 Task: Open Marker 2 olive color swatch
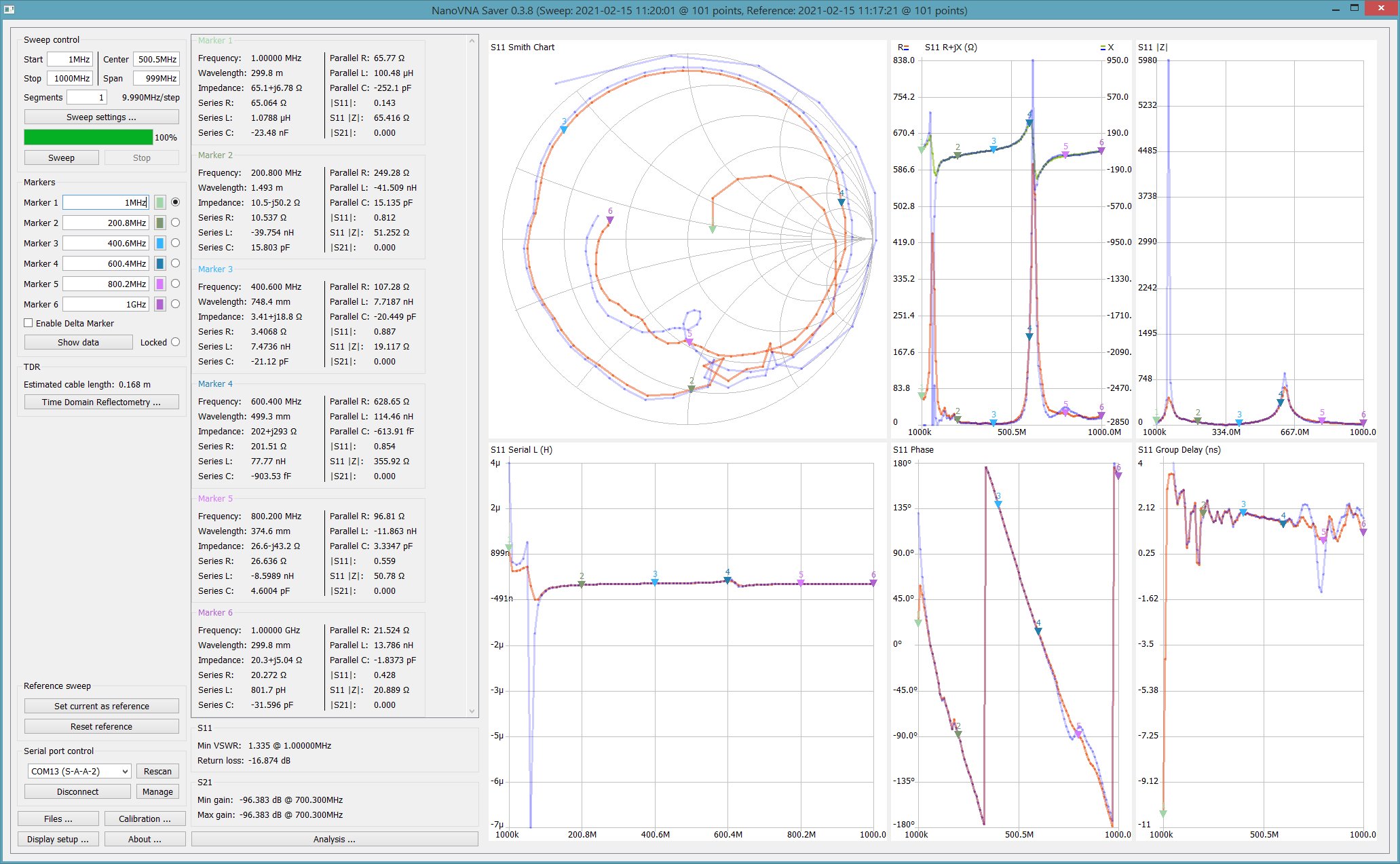[x=160, y=223]
